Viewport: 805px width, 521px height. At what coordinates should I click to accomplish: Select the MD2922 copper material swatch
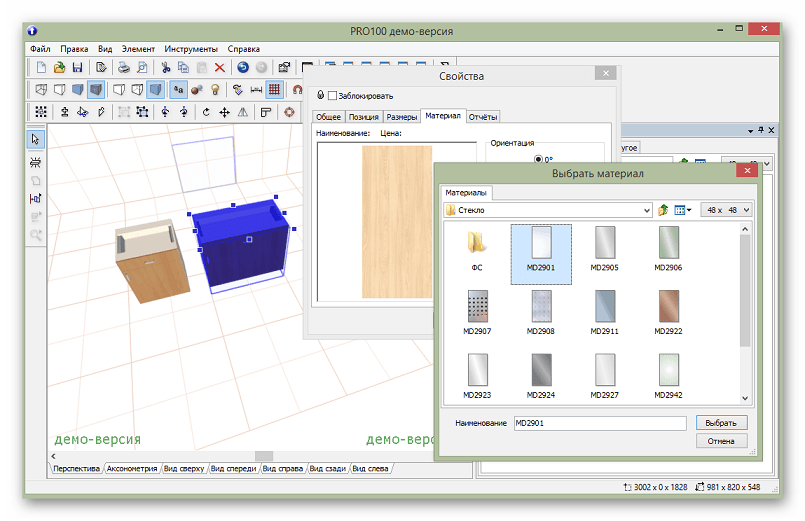[668, 306]
